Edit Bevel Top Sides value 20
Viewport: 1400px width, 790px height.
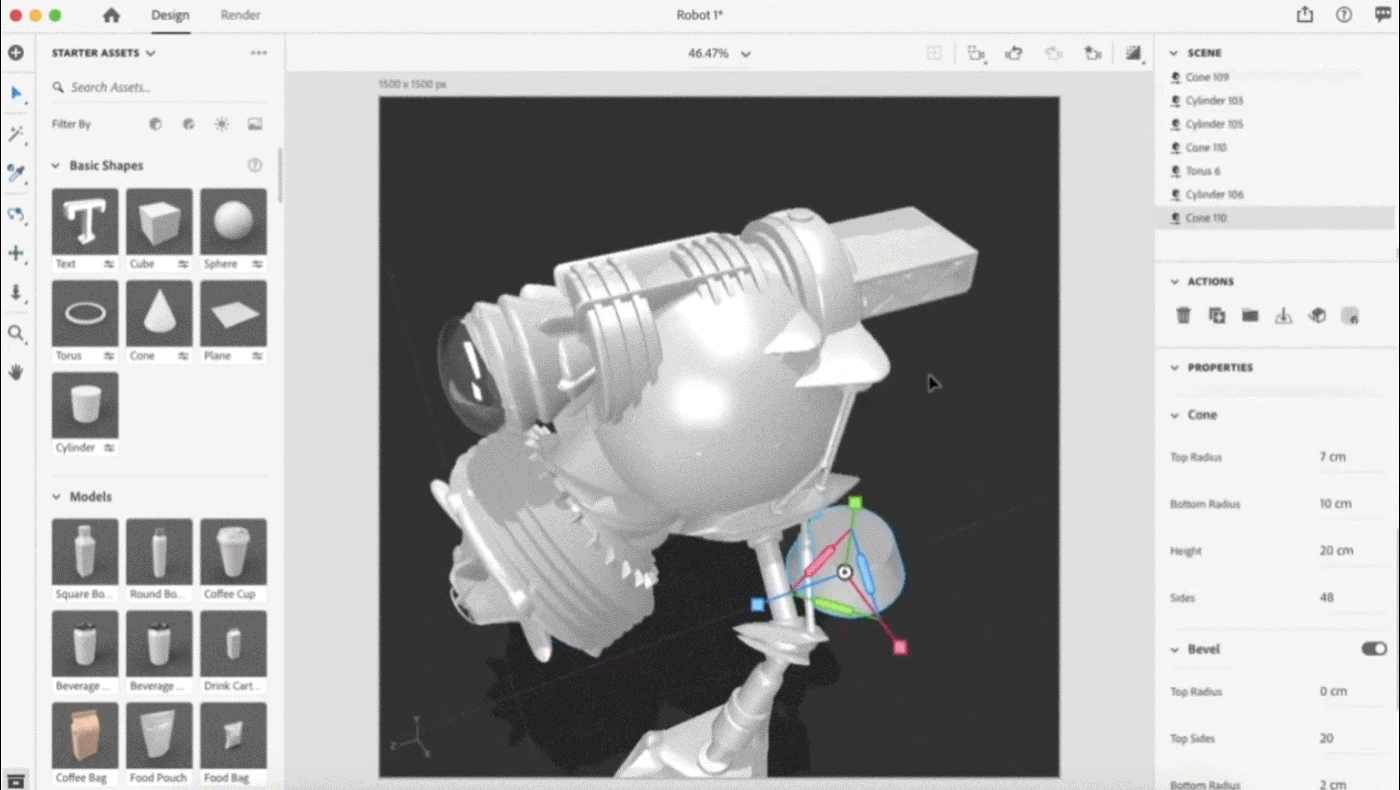[1327, 739]
